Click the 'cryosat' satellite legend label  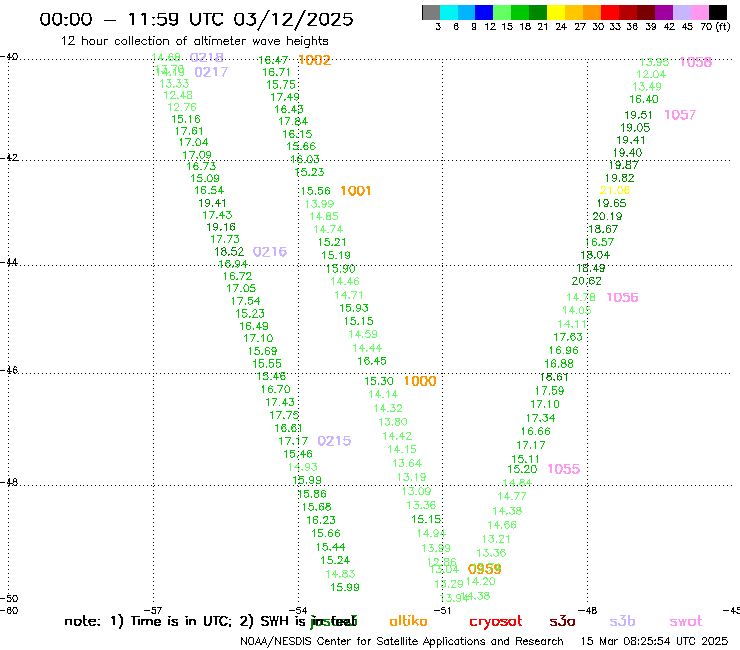496,622
